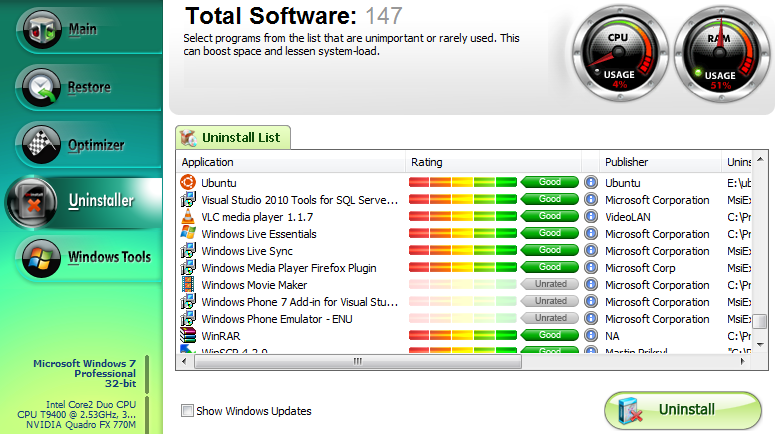Click the WinRAR books icon
The image size is (777, 434).
pyautogui.click(x=188, y=335)
